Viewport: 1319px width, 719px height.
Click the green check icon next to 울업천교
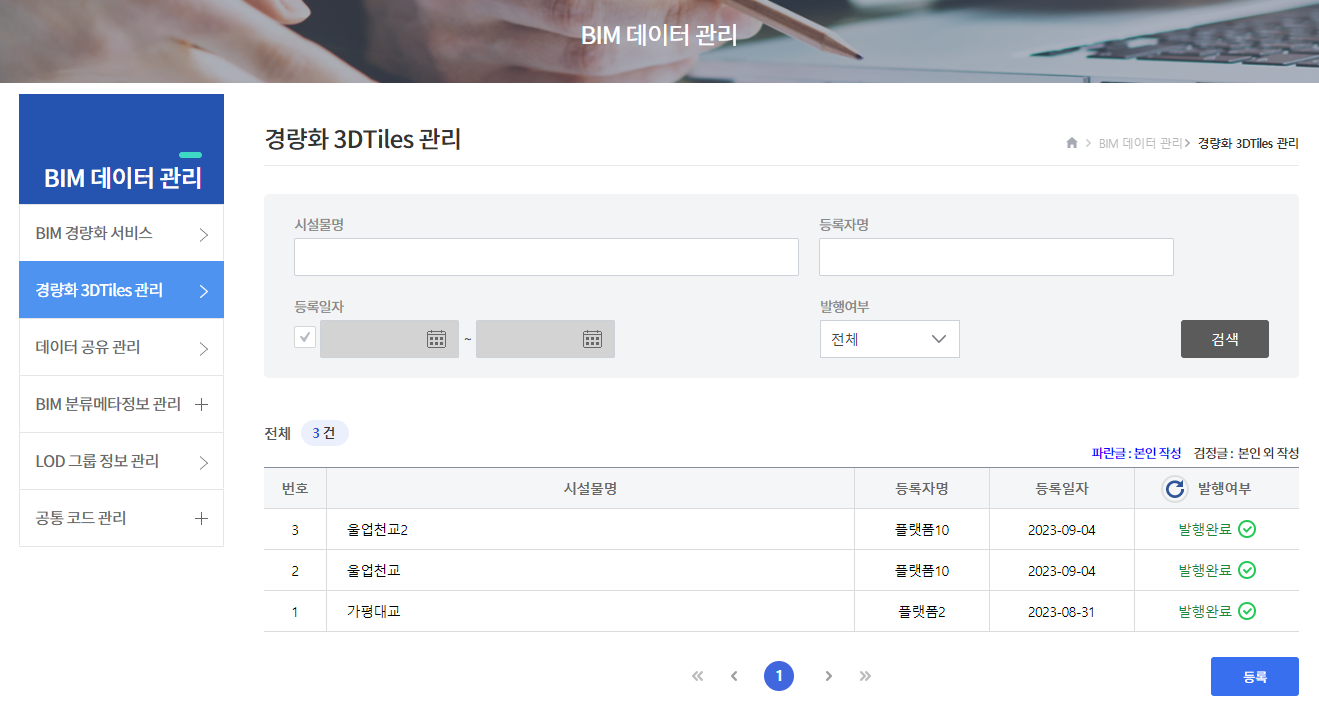[x=1247, y=569]
